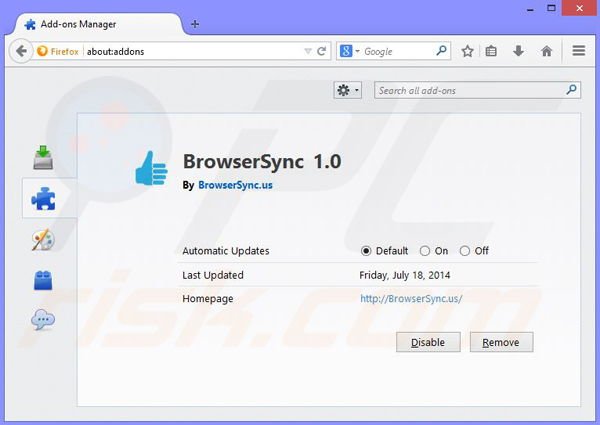Open the Plugins lego brick category

tap(43, 280)
